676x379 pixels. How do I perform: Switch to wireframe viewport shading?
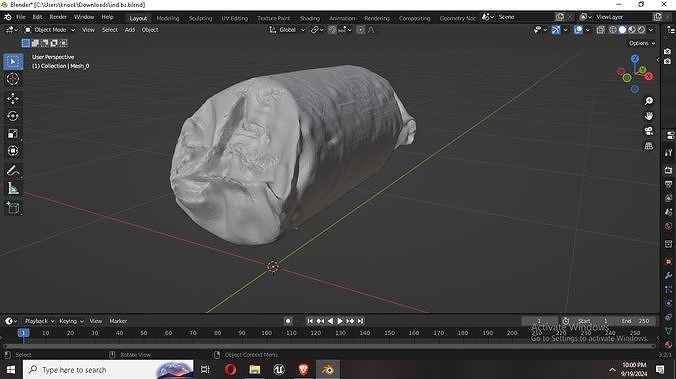coord(613,30)
